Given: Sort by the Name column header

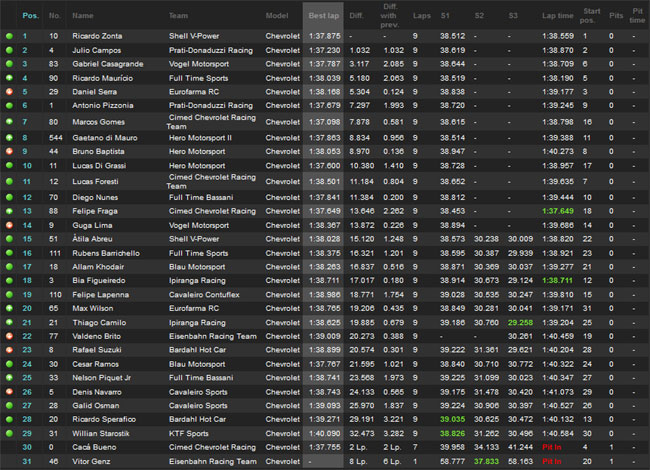Looking at the screenshot, I should 82,16.
